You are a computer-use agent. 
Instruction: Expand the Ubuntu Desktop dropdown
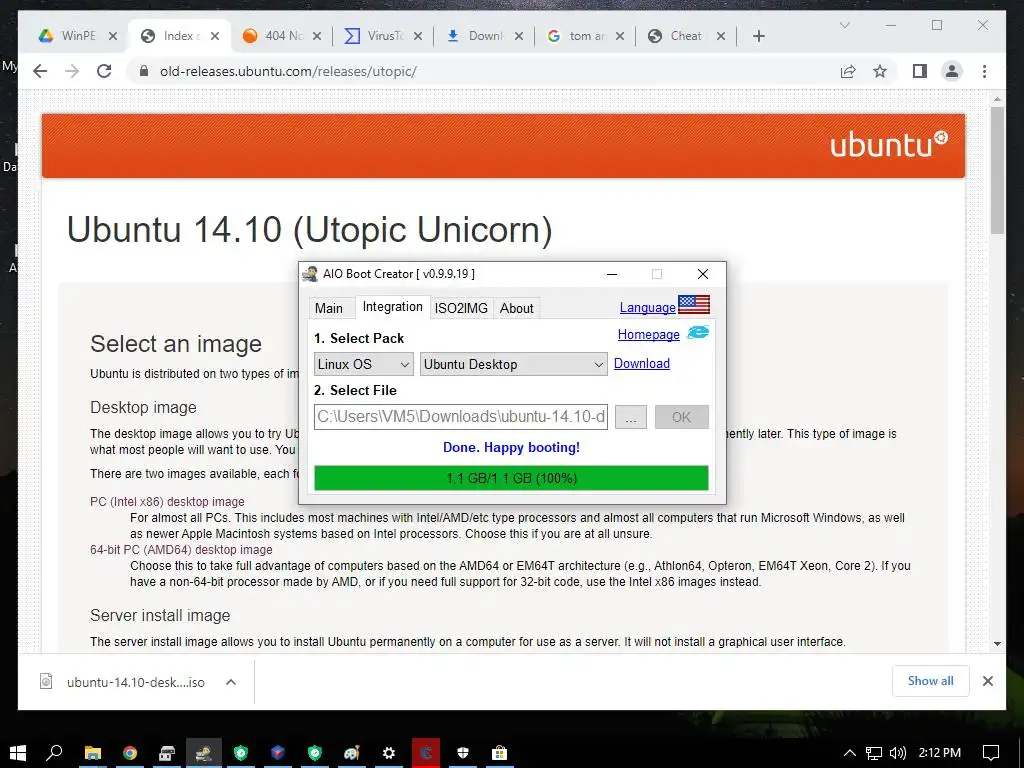click(x=513, y=364)
